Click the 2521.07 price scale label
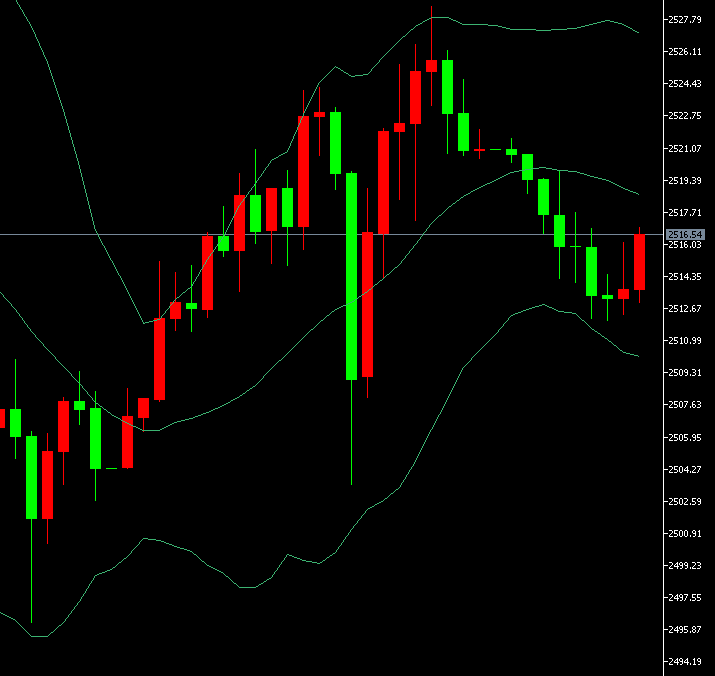This screenshot has width=715, height=676. pos(685,148)
